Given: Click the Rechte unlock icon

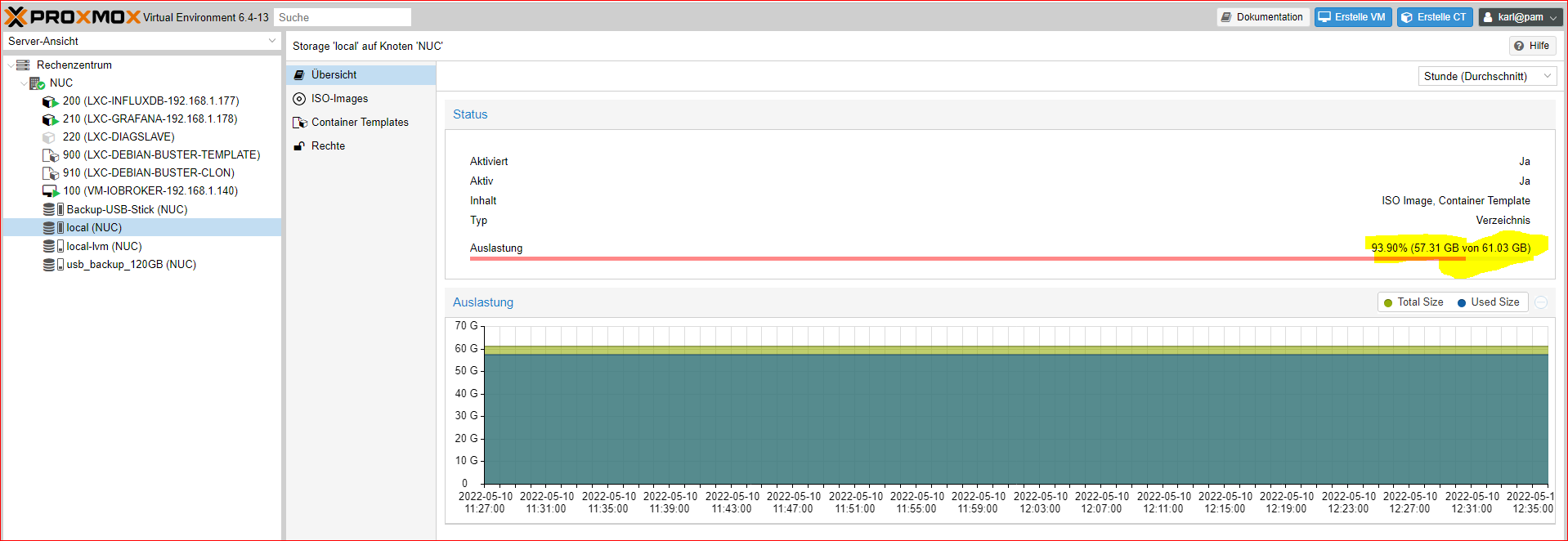Looking at the screenshot, I should tap(299, 145).
